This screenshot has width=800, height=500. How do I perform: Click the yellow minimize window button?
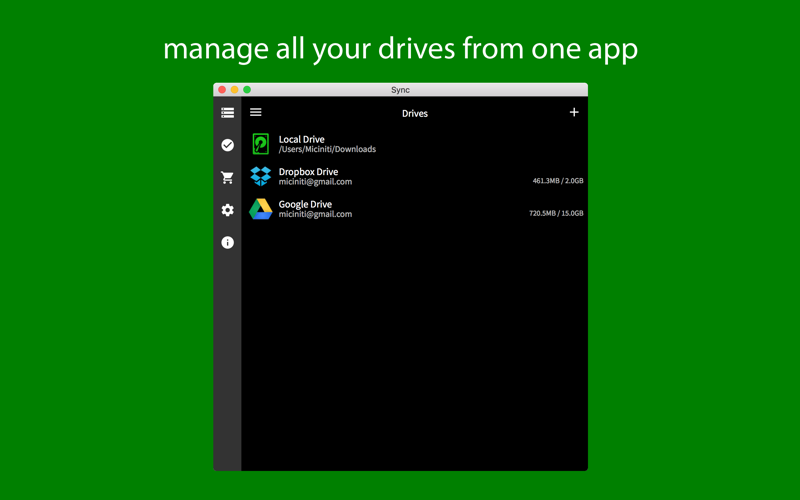234,90
